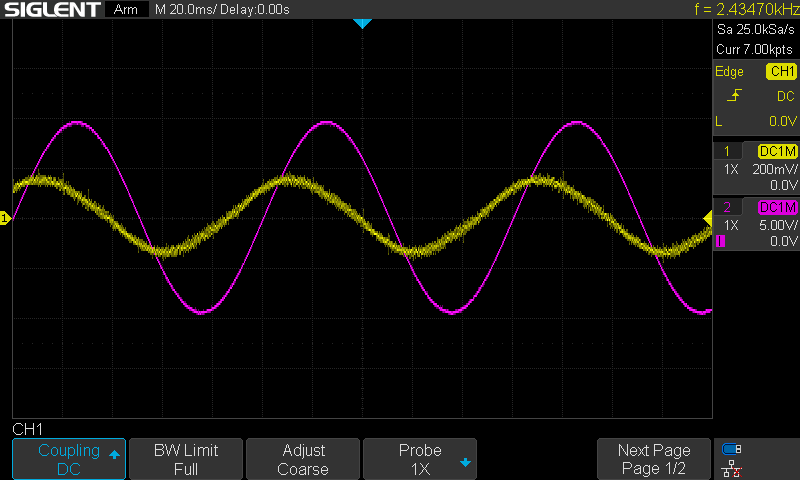The image size is (800, 480).
Task: Click the blue trigger position marker
Action: pos(362,23)
